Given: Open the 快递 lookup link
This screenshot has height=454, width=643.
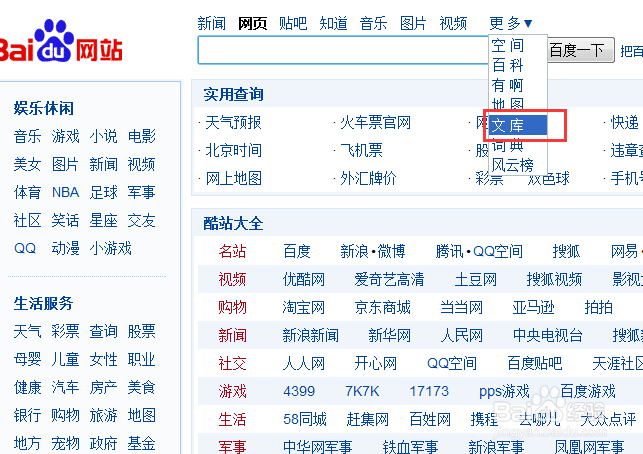Looking at the screenshot, I should tap(625, 123).
